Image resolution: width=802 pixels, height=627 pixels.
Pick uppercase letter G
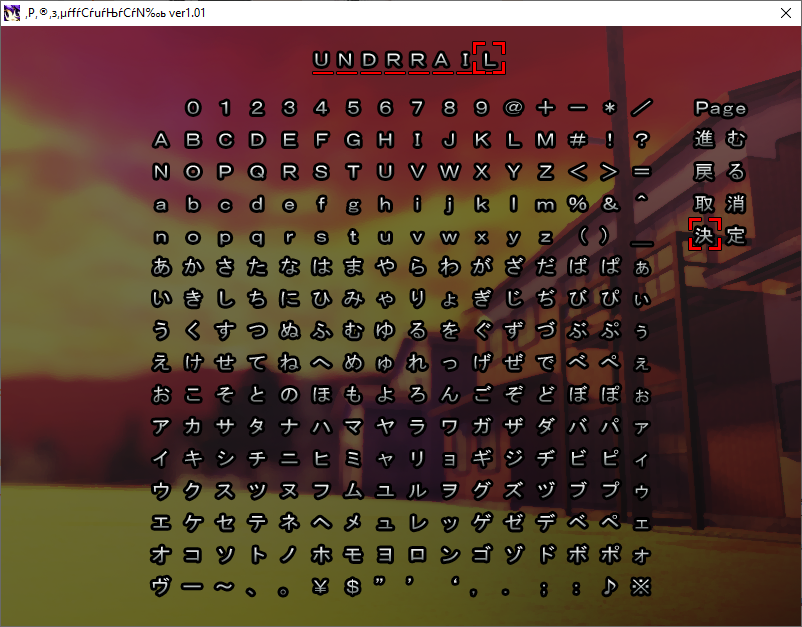[x=353, y=140]
